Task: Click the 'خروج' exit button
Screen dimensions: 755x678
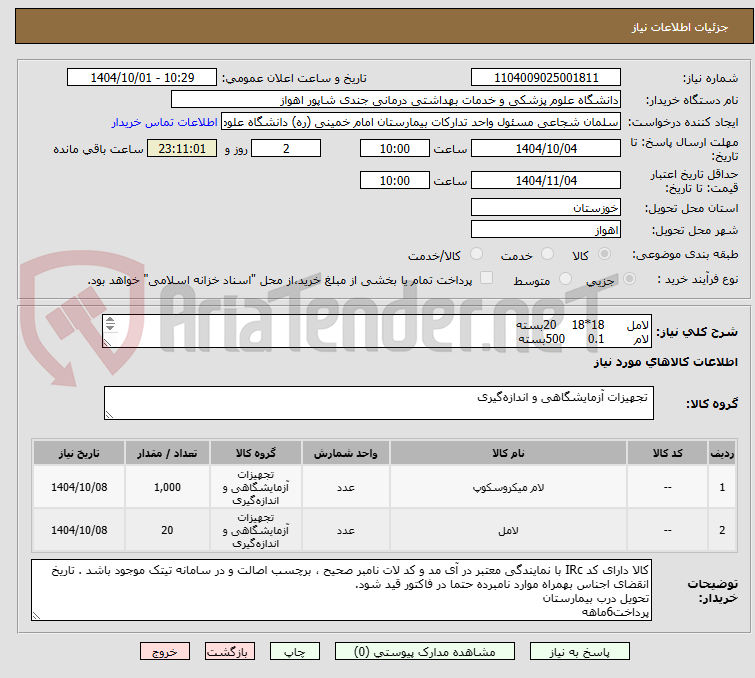Action: (x=165, y=652)
